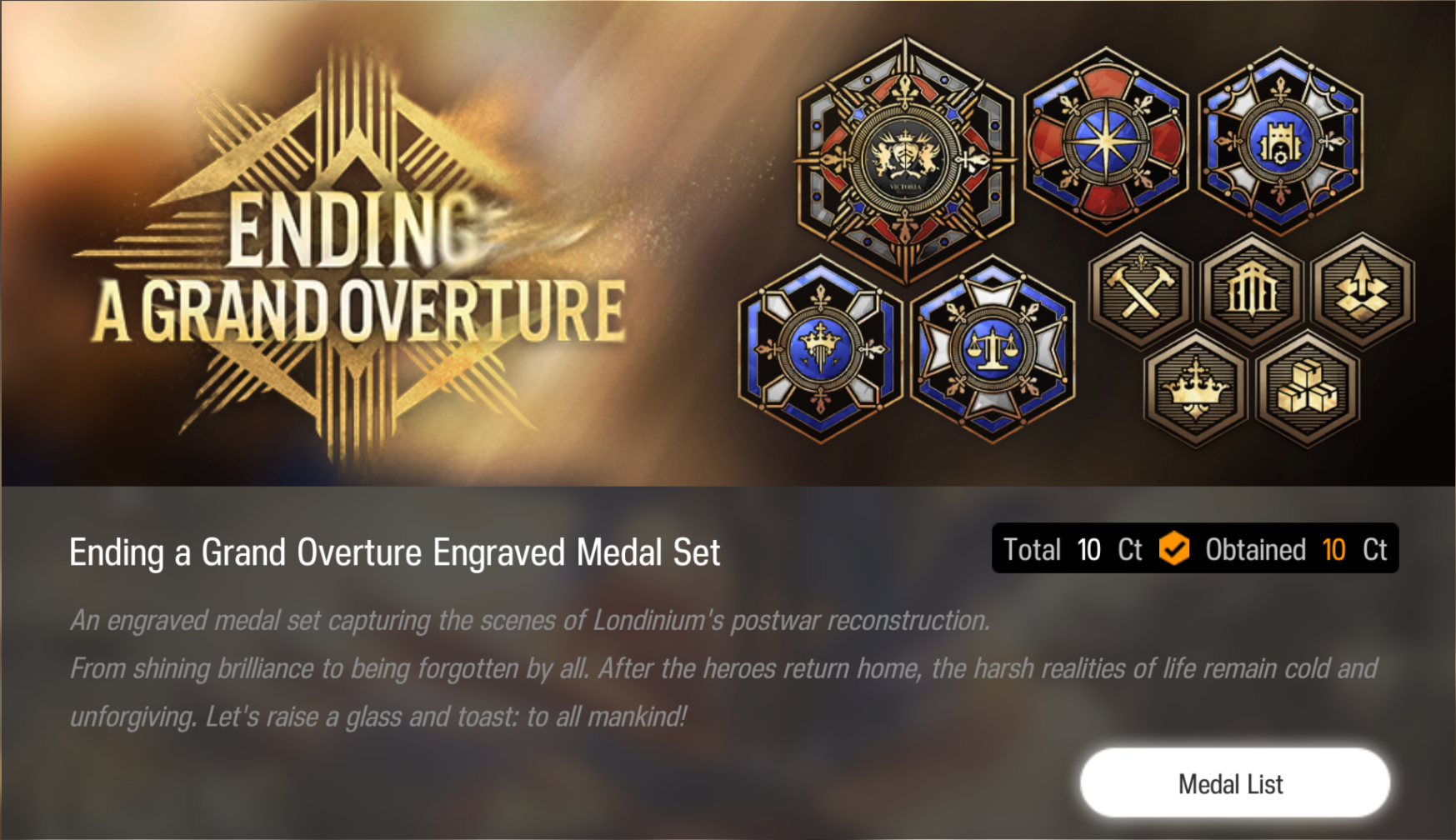Click the Obtained 10 Ct counter
Viewport: 1456px width, 840px height.
click(1296, 550)
